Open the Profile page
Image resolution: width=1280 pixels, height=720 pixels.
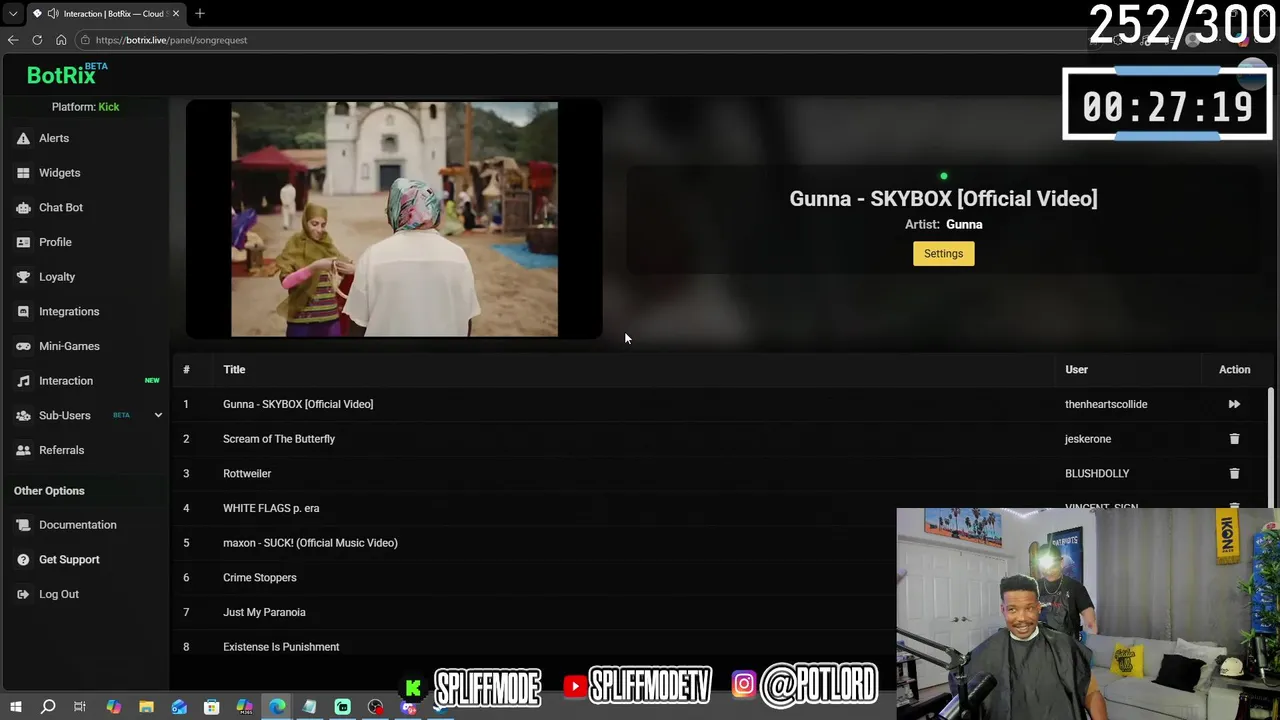pos(55,242)
